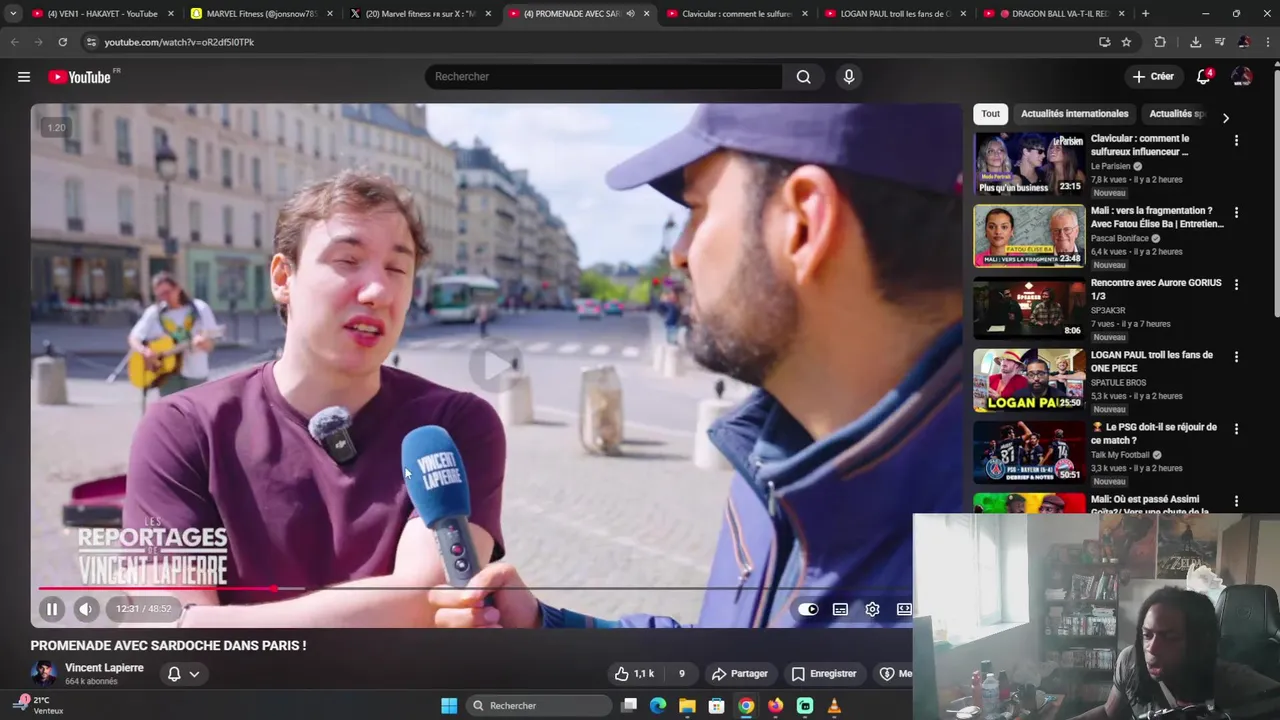Dislike the video
The width and height of the screenshot is (1280, 720).
point(682,674)
